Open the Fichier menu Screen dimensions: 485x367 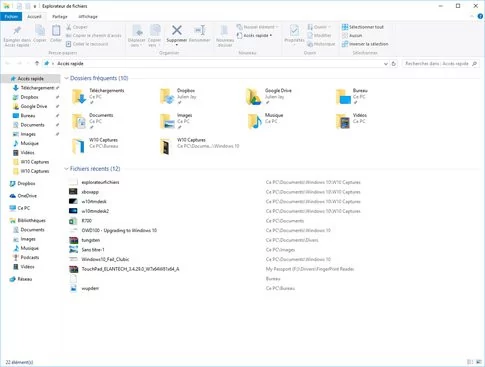(x=11, y=16)
